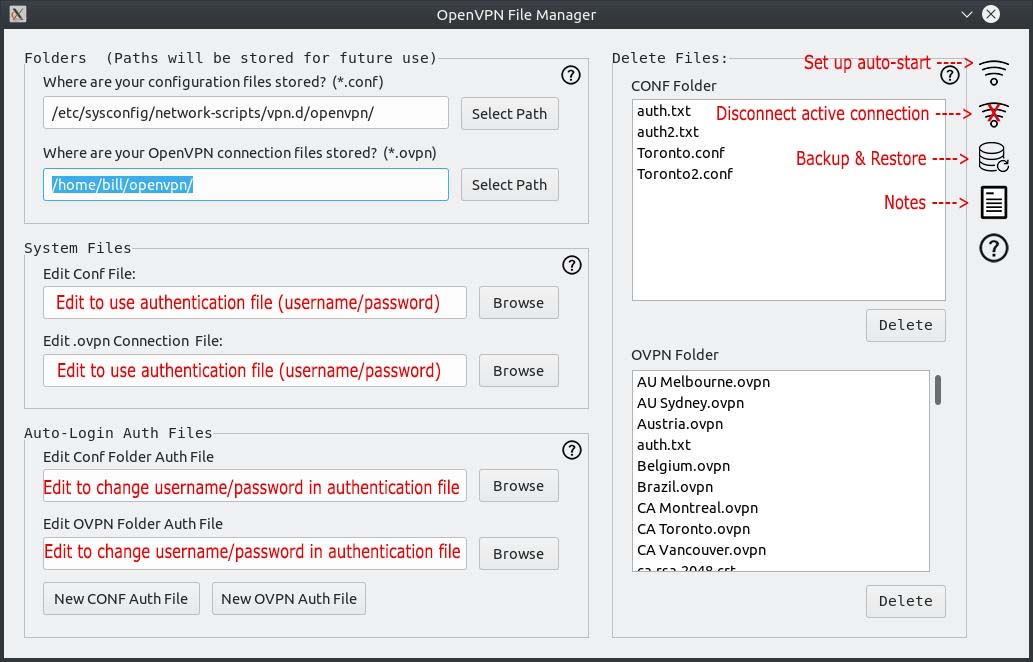Click the Edit OVPN Folder Auth File field
The height and width of the screenshot is (662, 1033).
255,553
